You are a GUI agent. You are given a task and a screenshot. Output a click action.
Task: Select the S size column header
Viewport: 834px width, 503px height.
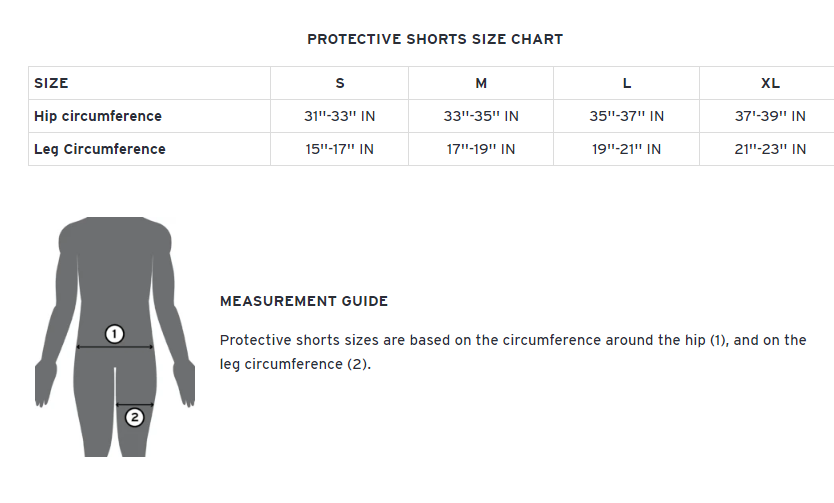[339, 83]
